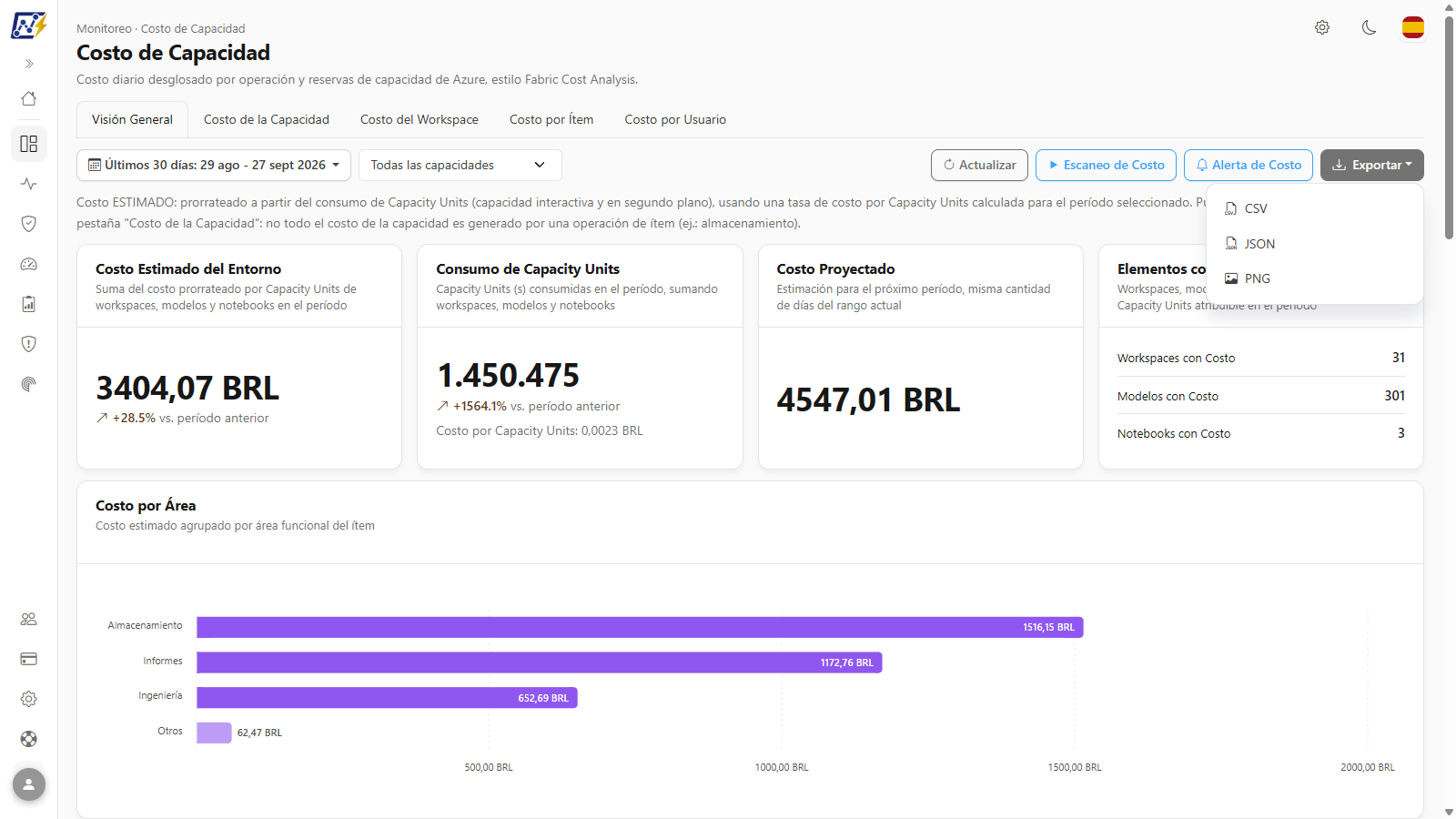Click the 'Modelos con Costo' row
This screenshot has height=819, width=1456.
point(1261,396)
